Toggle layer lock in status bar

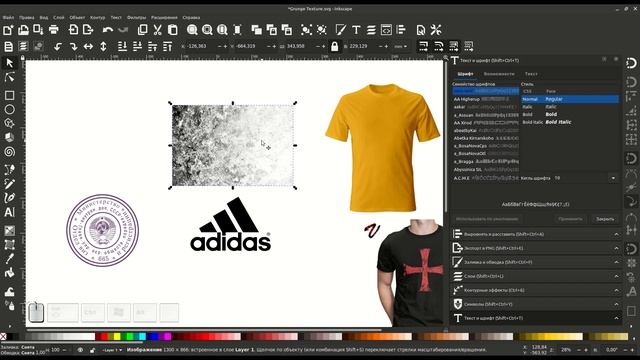[93, 350]
